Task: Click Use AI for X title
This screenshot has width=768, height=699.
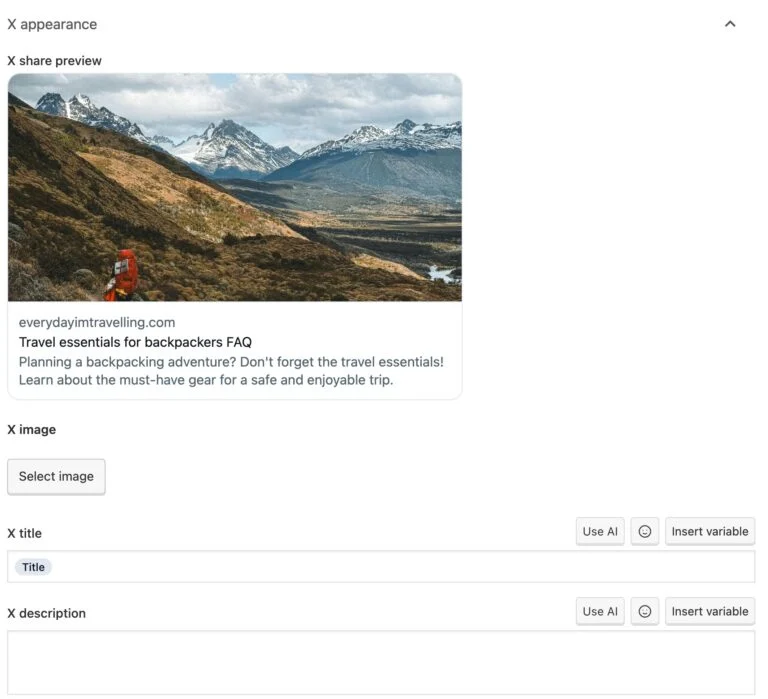Action: [600, 531]
